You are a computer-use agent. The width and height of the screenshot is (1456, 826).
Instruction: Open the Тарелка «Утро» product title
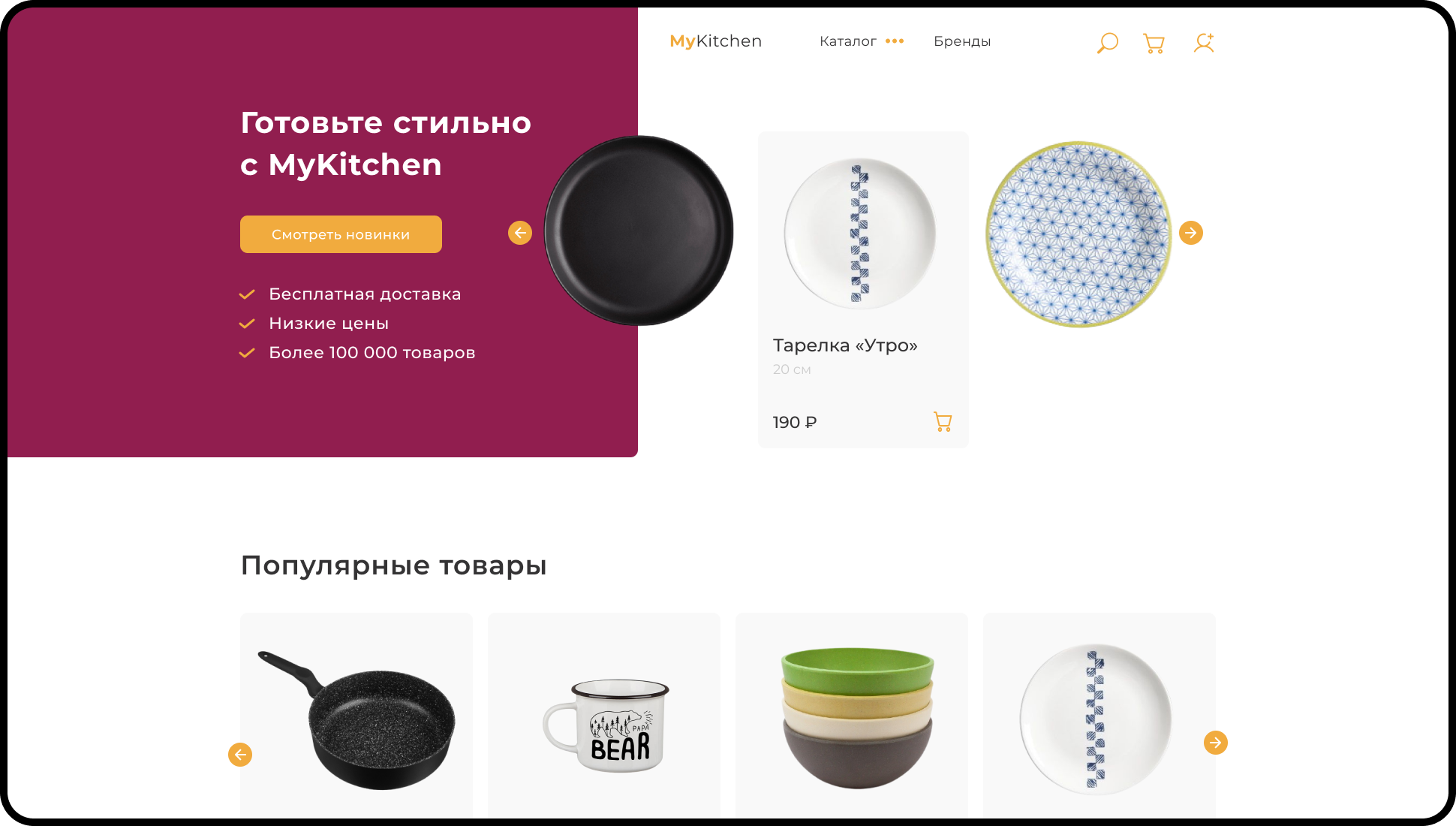click(x=845, y=345)
